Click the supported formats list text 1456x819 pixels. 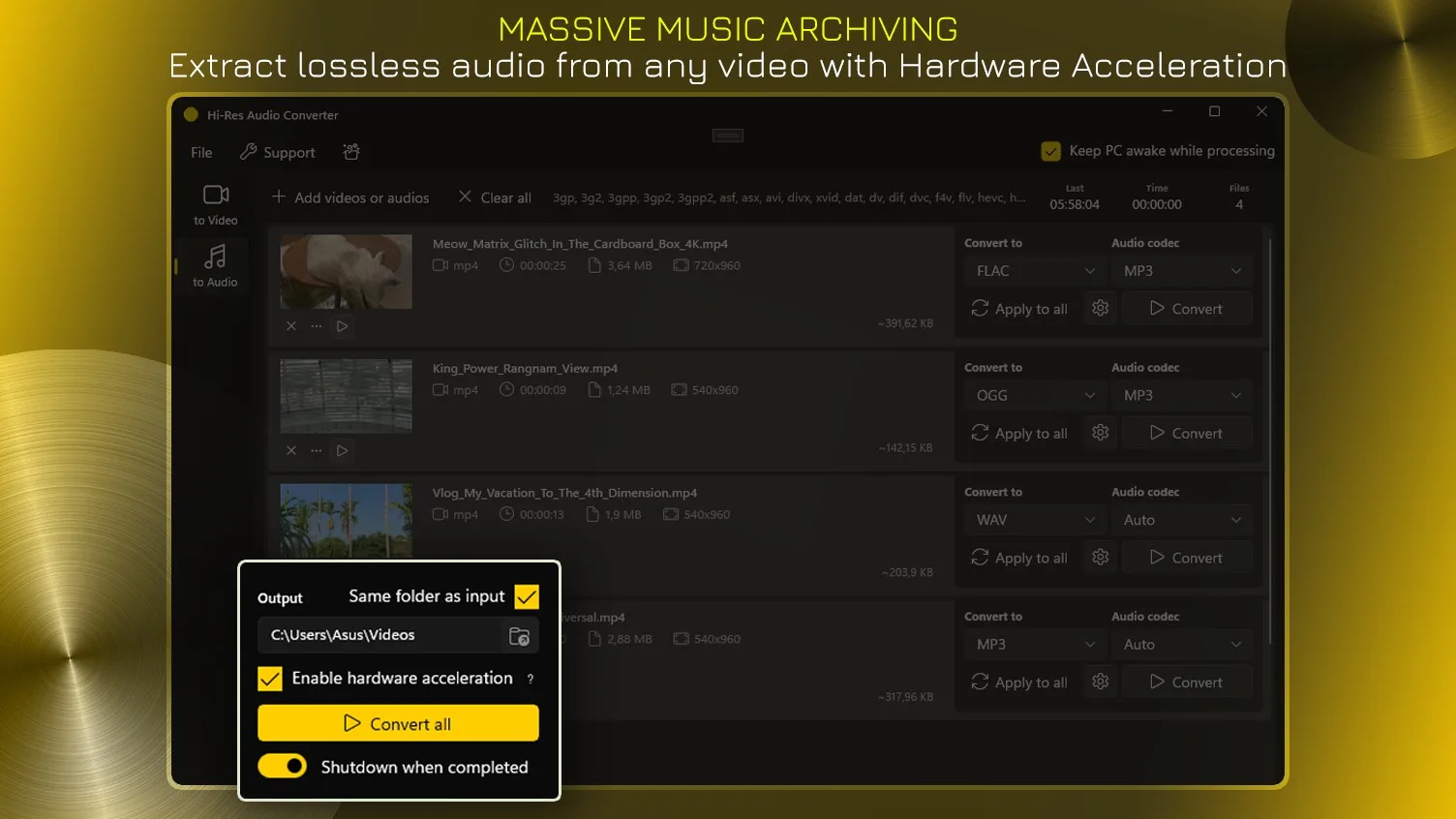click(789, 197)
